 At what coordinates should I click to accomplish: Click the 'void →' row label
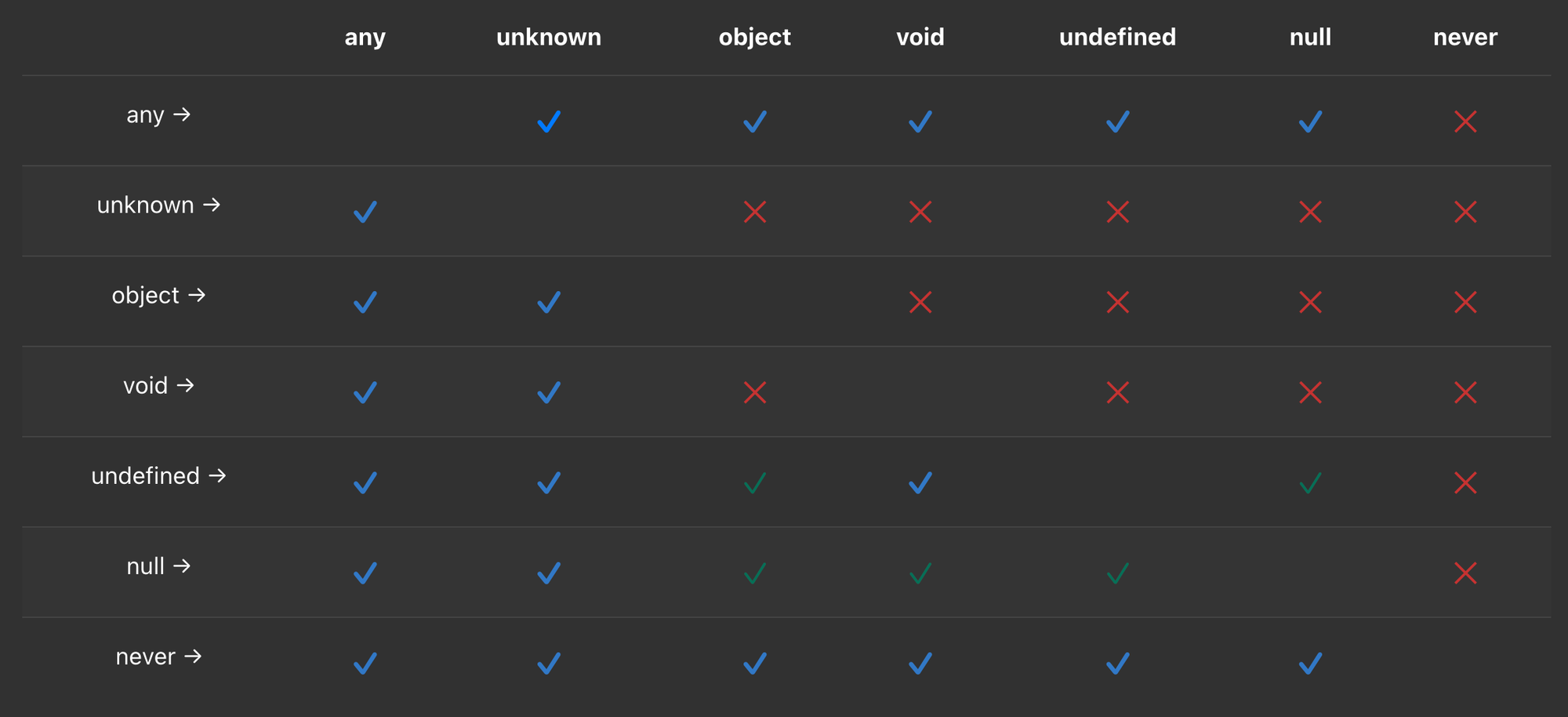[x=158, y=385]
